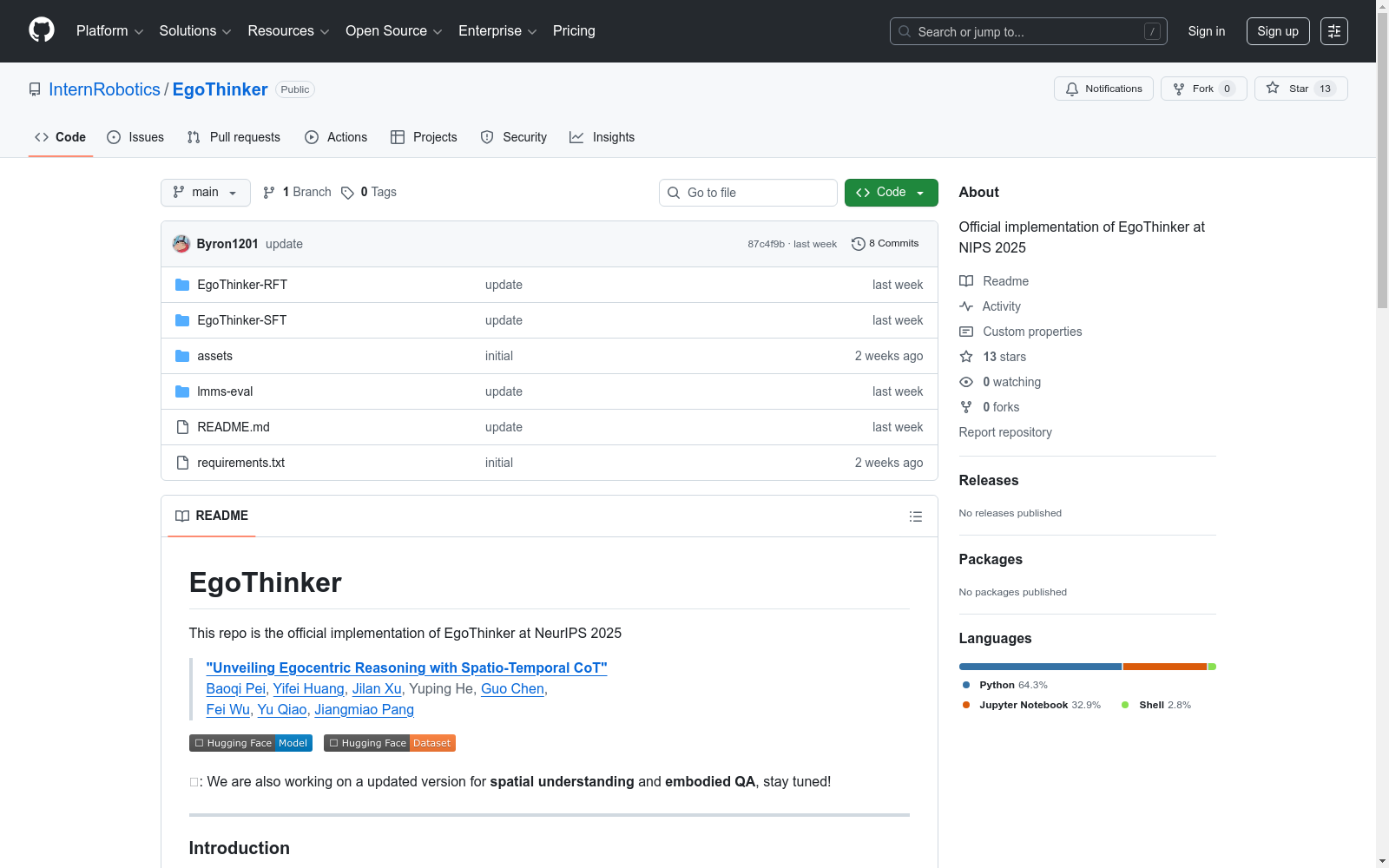Focus the Search or jump to field
This screenshot has height=868, width=1389.
(x=1029, y=31)
